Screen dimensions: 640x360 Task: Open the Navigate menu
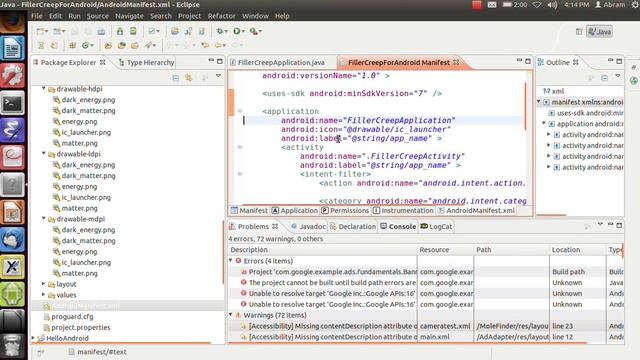click(x=129, y=16)
